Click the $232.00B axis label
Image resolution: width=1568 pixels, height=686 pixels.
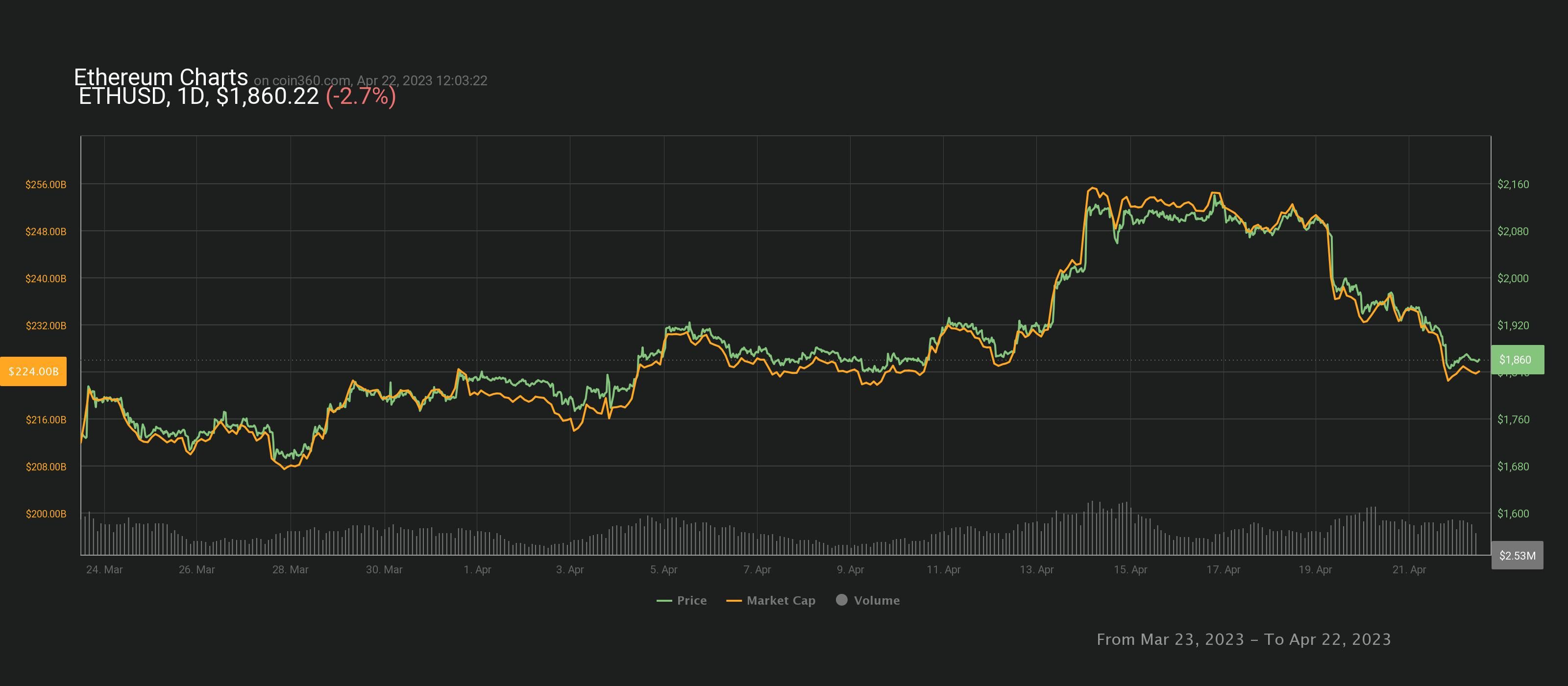click(46, 326)
